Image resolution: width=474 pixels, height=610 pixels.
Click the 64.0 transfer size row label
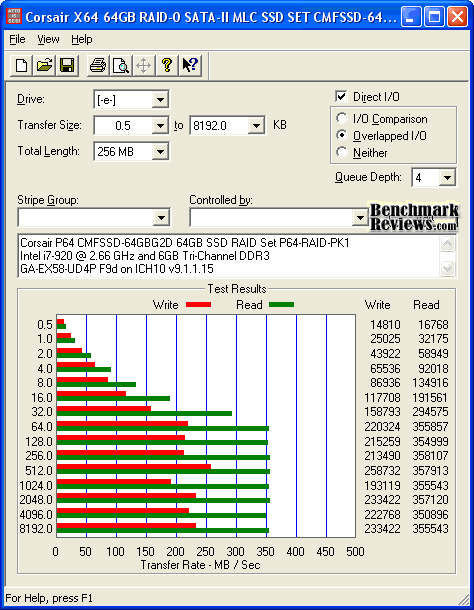(x=42, y=426)
